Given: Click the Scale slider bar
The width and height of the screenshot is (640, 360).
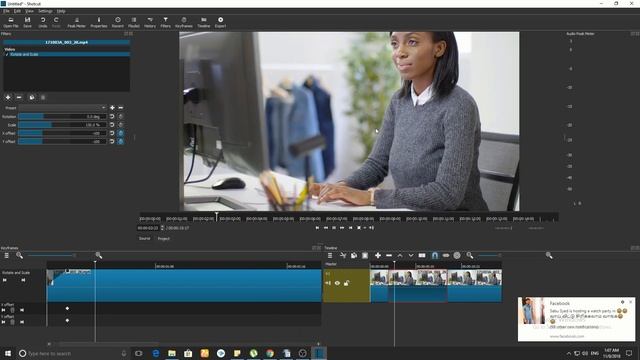Looking at the screenshot, I should point(62,124).
